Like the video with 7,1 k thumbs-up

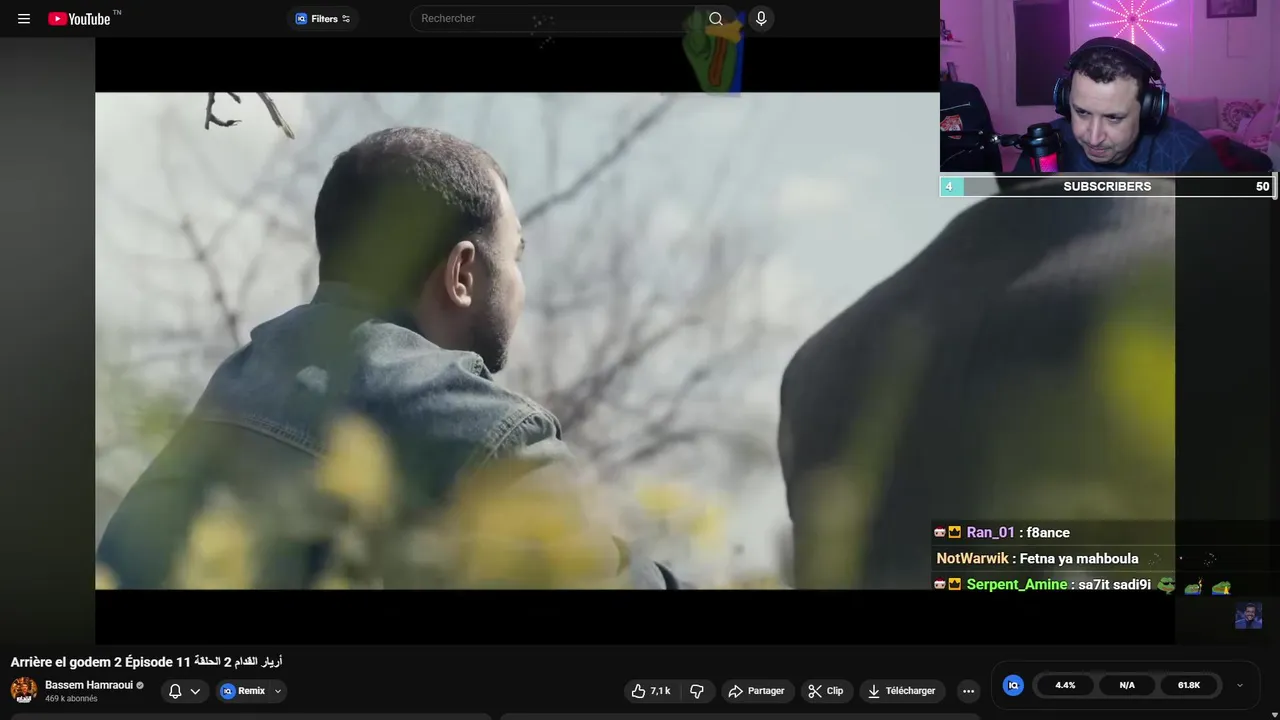coord(651,691)
